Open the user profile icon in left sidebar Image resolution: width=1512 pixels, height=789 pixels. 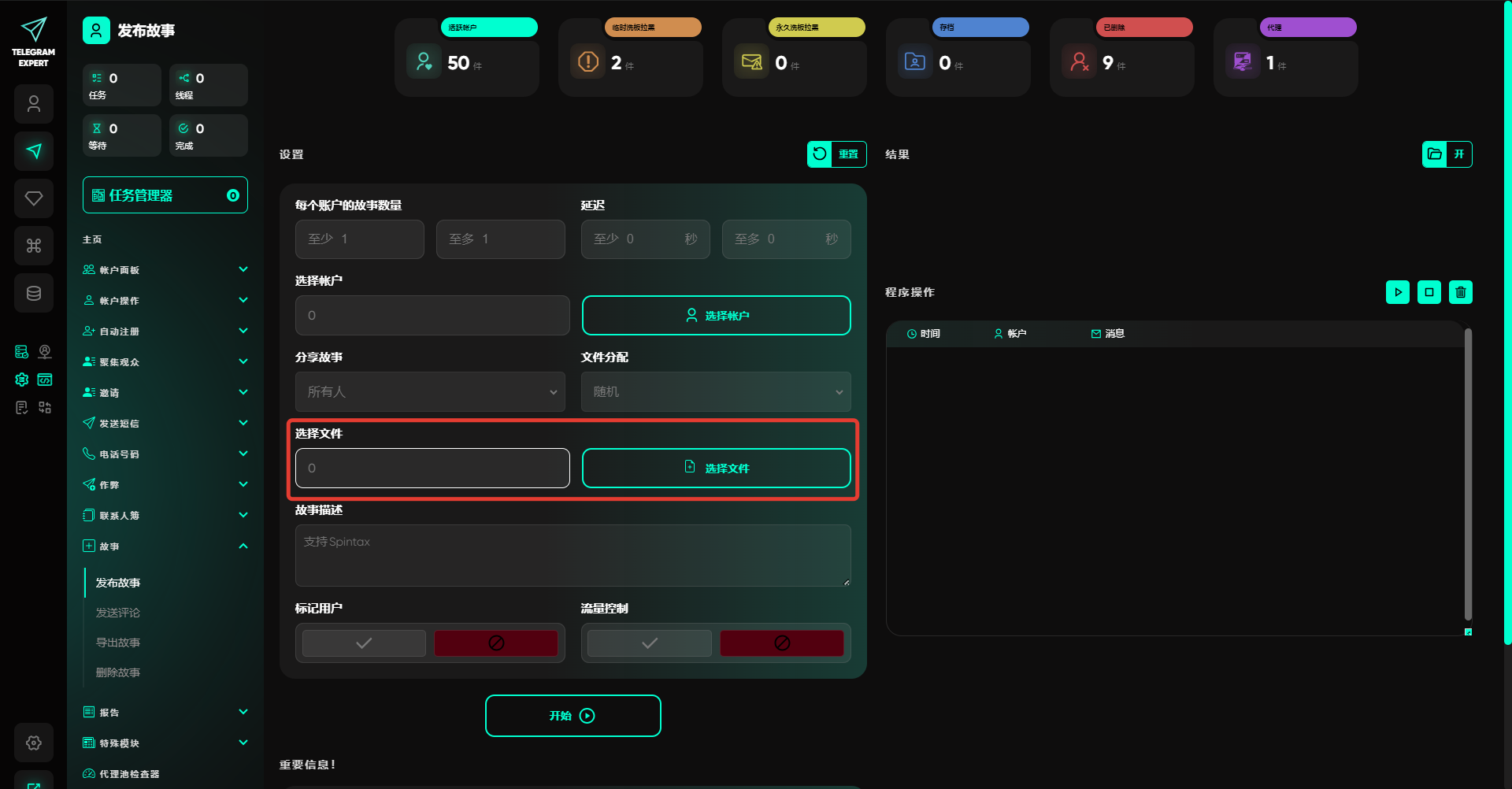pyautogui.click(x=34, y=104)
